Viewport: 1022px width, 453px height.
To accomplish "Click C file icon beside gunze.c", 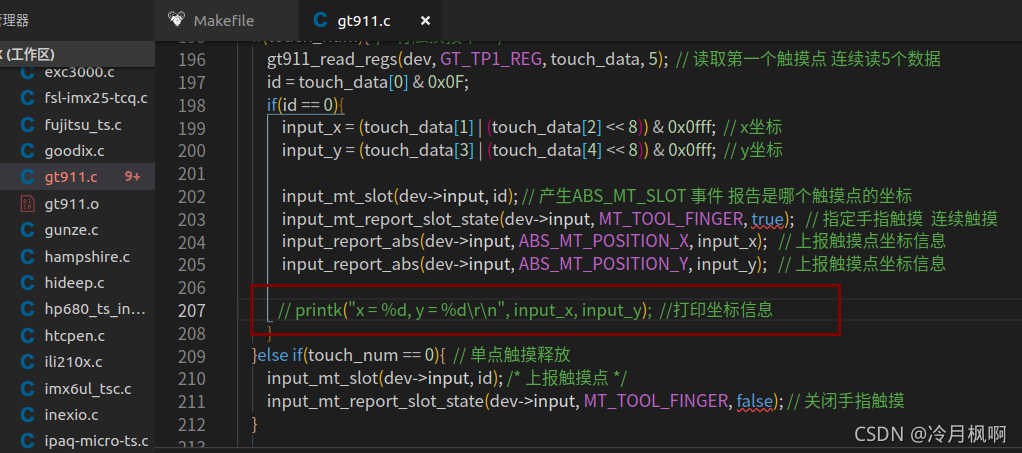I will 27,230.
